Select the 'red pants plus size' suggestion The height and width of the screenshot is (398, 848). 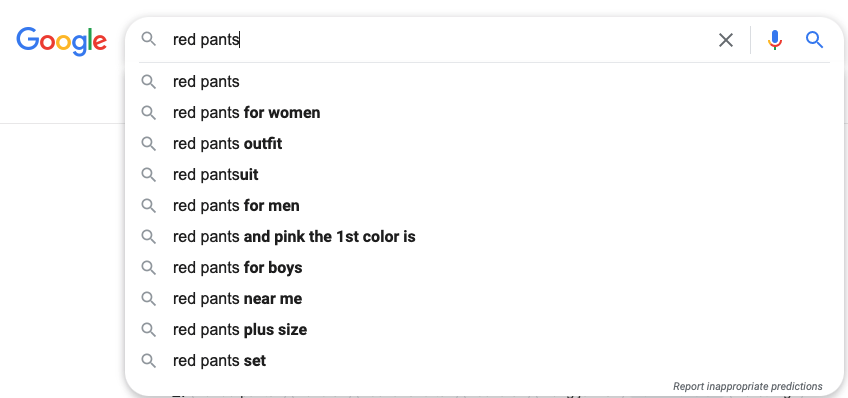(485, 330)
